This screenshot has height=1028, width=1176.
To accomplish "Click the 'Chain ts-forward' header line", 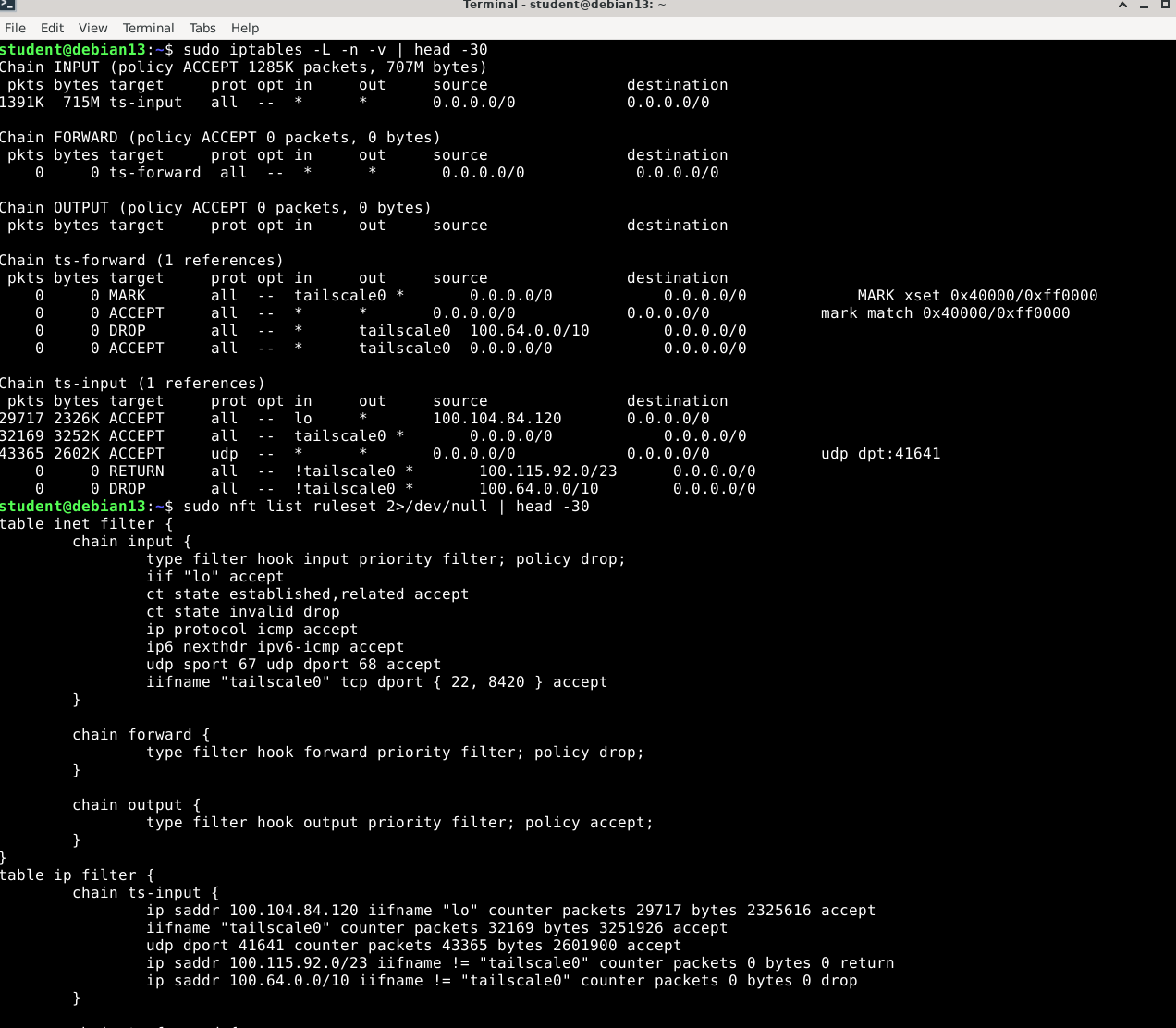I will point(141,261).
